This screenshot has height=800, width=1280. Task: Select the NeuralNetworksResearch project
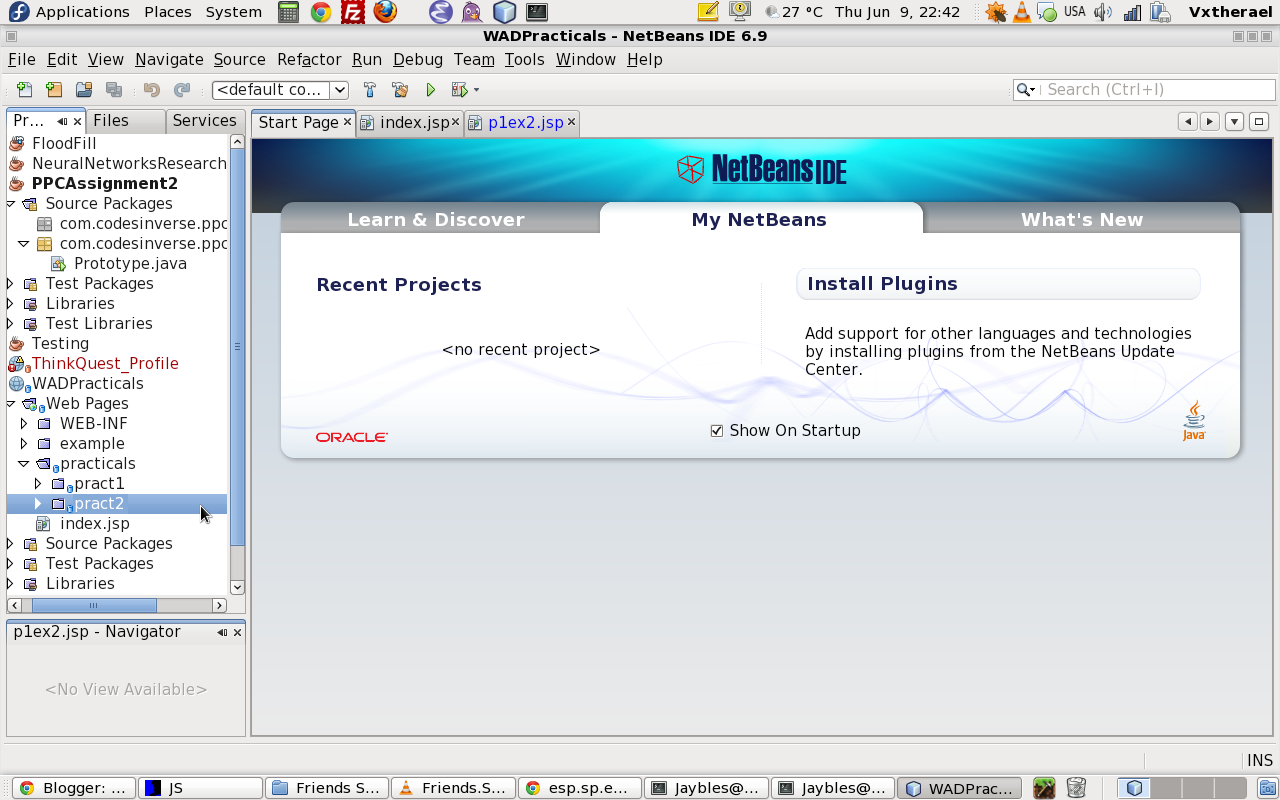pos(129,163)
